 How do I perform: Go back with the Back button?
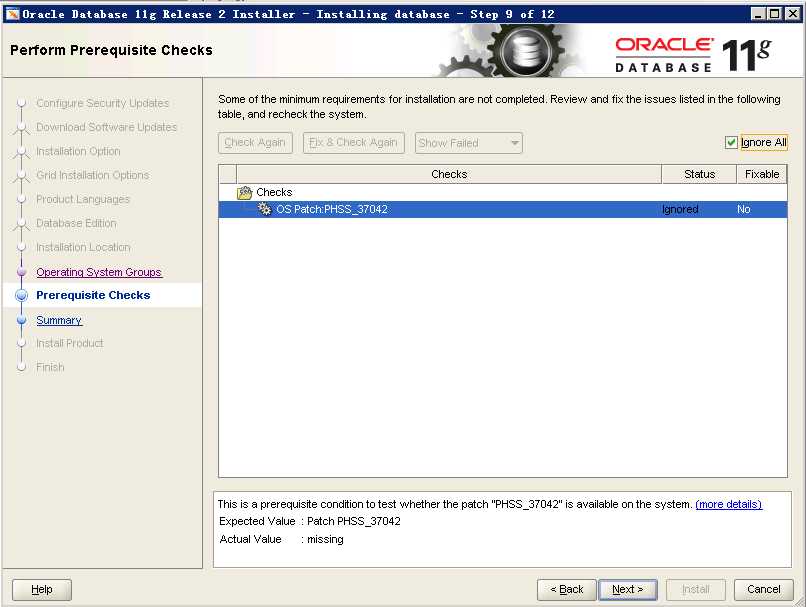point(566,590)
